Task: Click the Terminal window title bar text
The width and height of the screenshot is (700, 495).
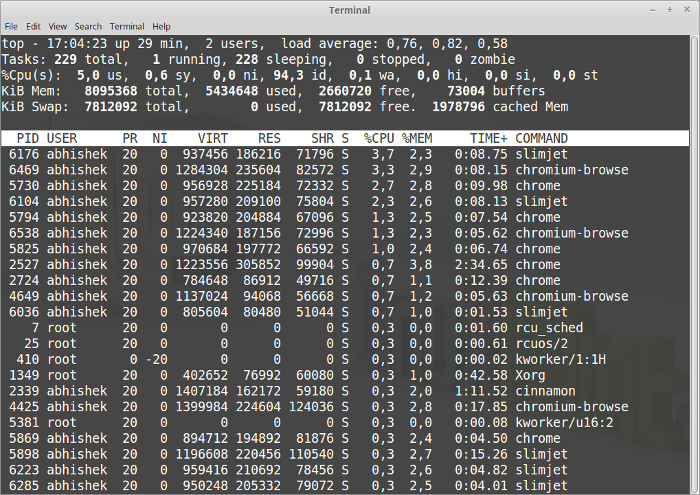Action: tap(350, 10)
